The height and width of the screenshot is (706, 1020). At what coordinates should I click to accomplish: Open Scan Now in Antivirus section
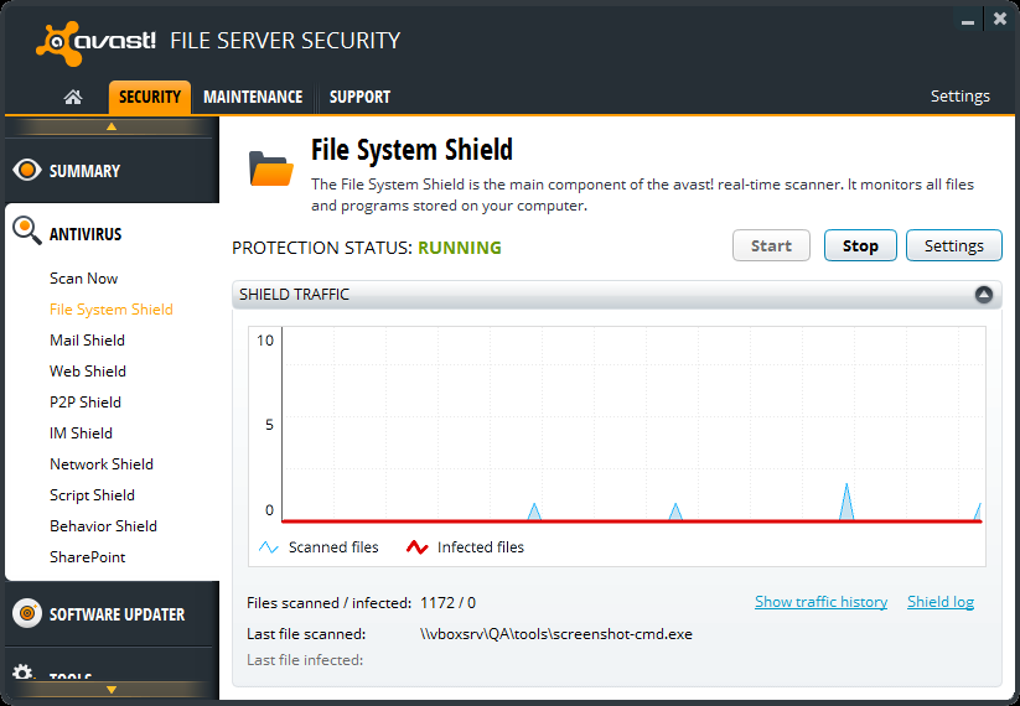[84, 278]
